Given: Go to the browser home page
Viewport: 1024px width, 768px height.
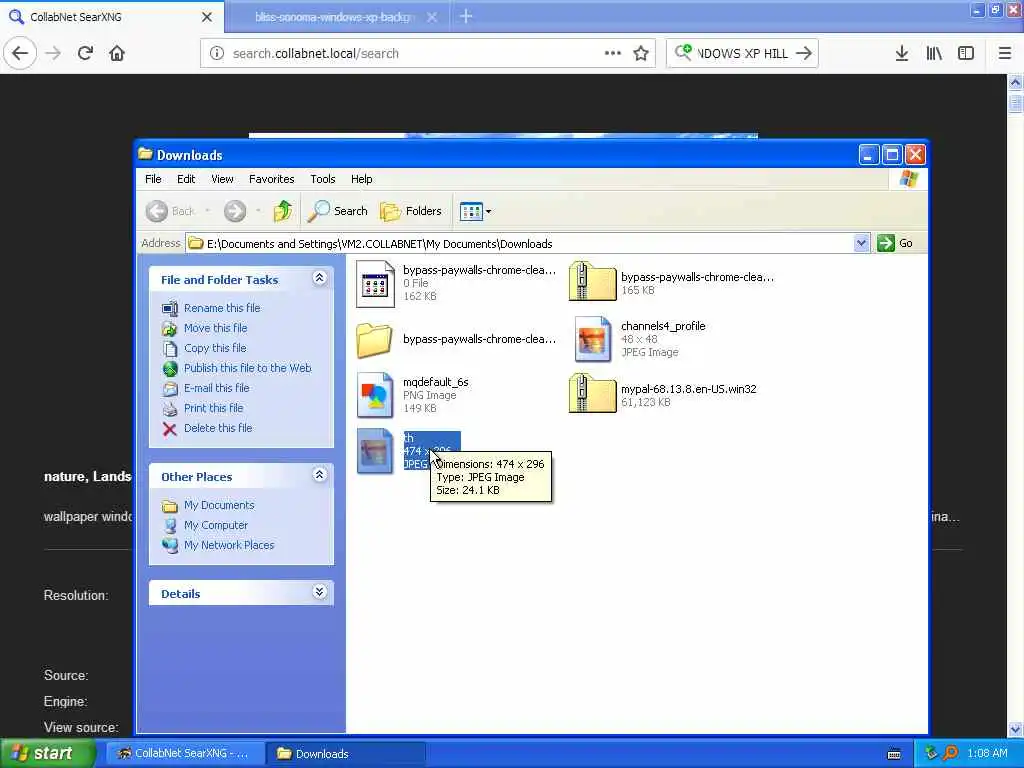Looking at the screenshot, I should coord(117,54).
